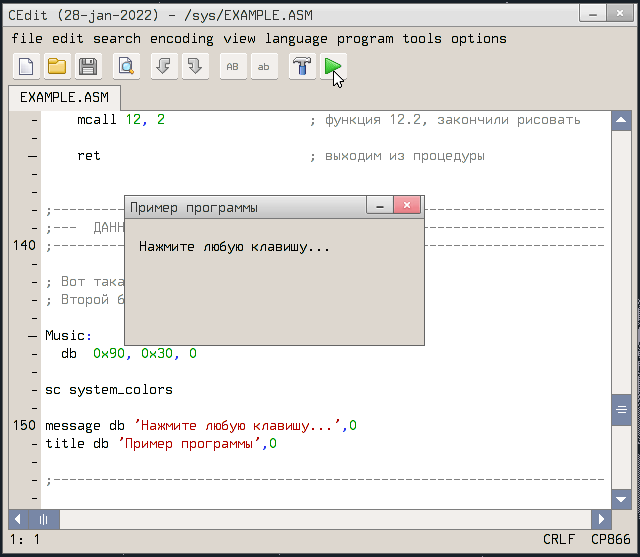
Task: Open the options menu
Action: 478,39
